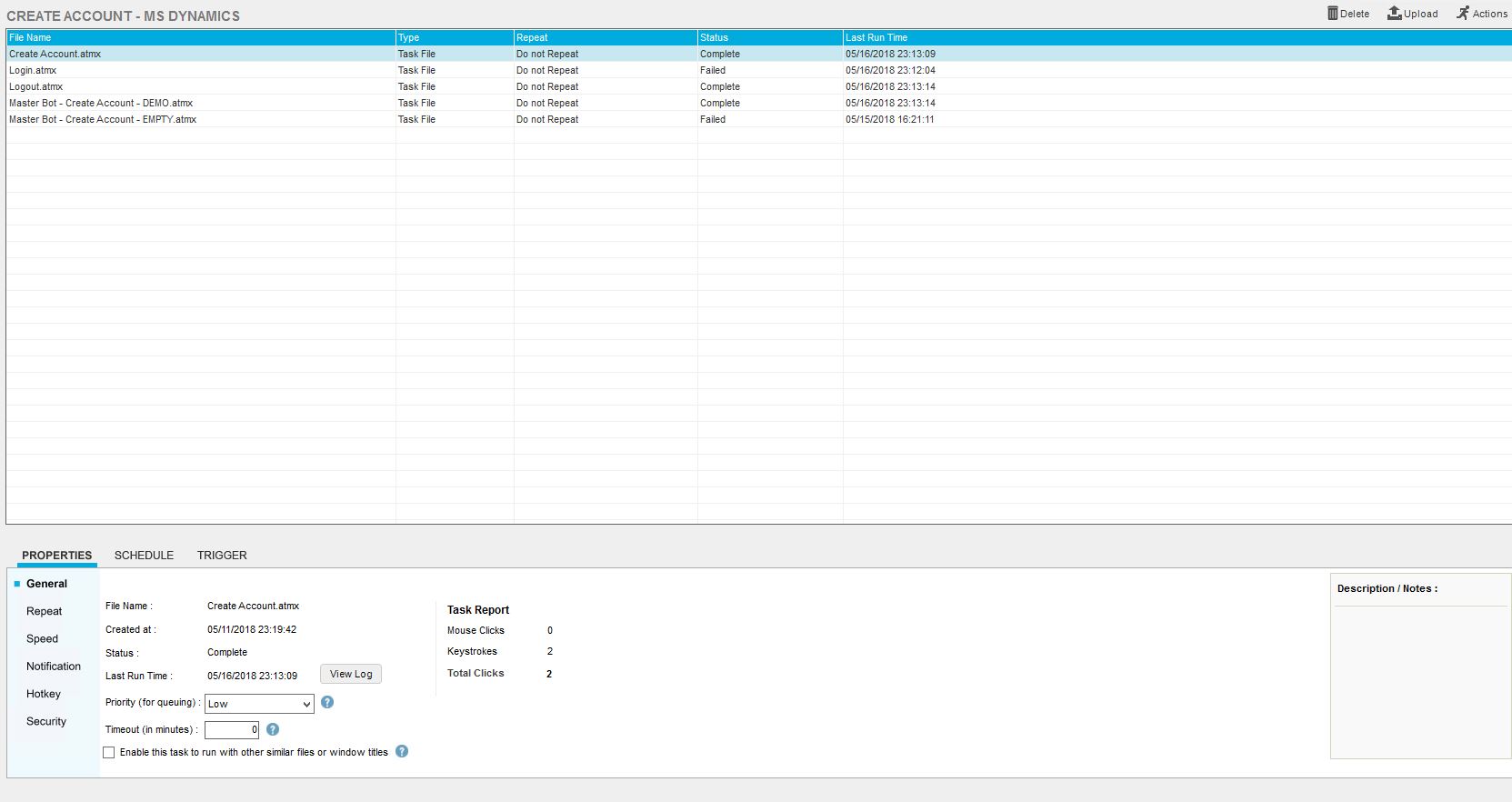Click help icon next to Timeout field

click(x=273, y=729)
